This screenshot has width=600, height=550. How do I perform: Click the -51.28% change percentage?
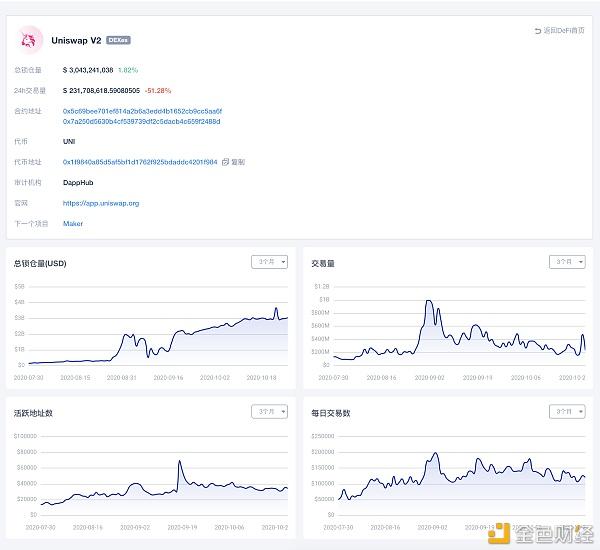(x=158, y=91)
